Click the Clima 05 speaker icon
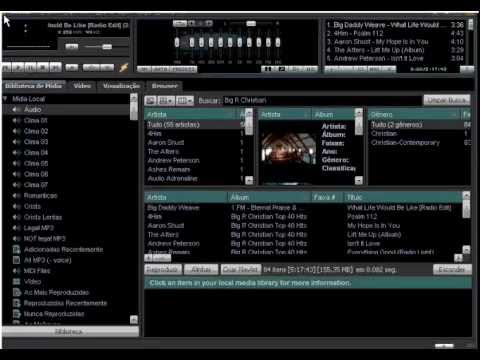The height and width of the screenshot is (360, 480). pos(17,163)
